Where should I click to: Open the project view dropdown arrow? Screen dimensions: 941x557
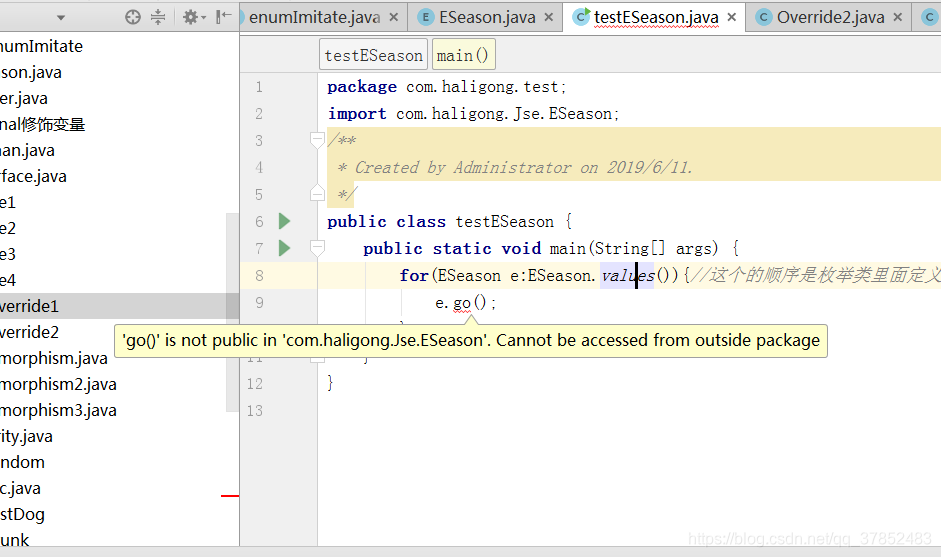(x=61, y=18)
